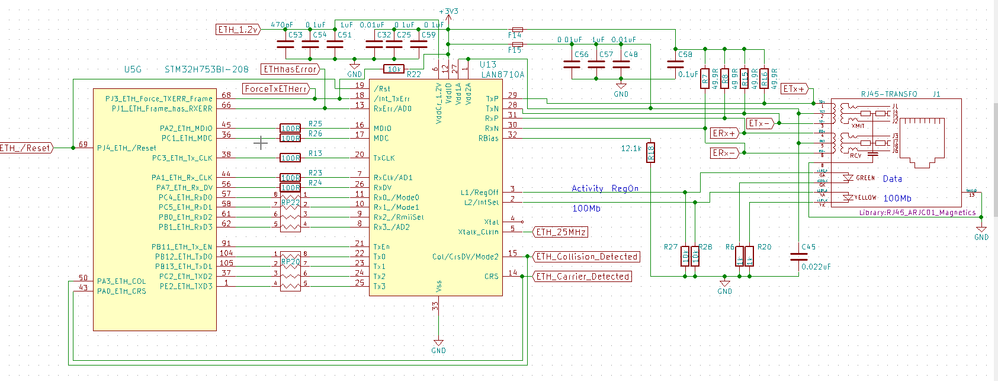Select capacitor C59 symbol
This screenshot has width=998, height=381.
[x=419, y=44]
